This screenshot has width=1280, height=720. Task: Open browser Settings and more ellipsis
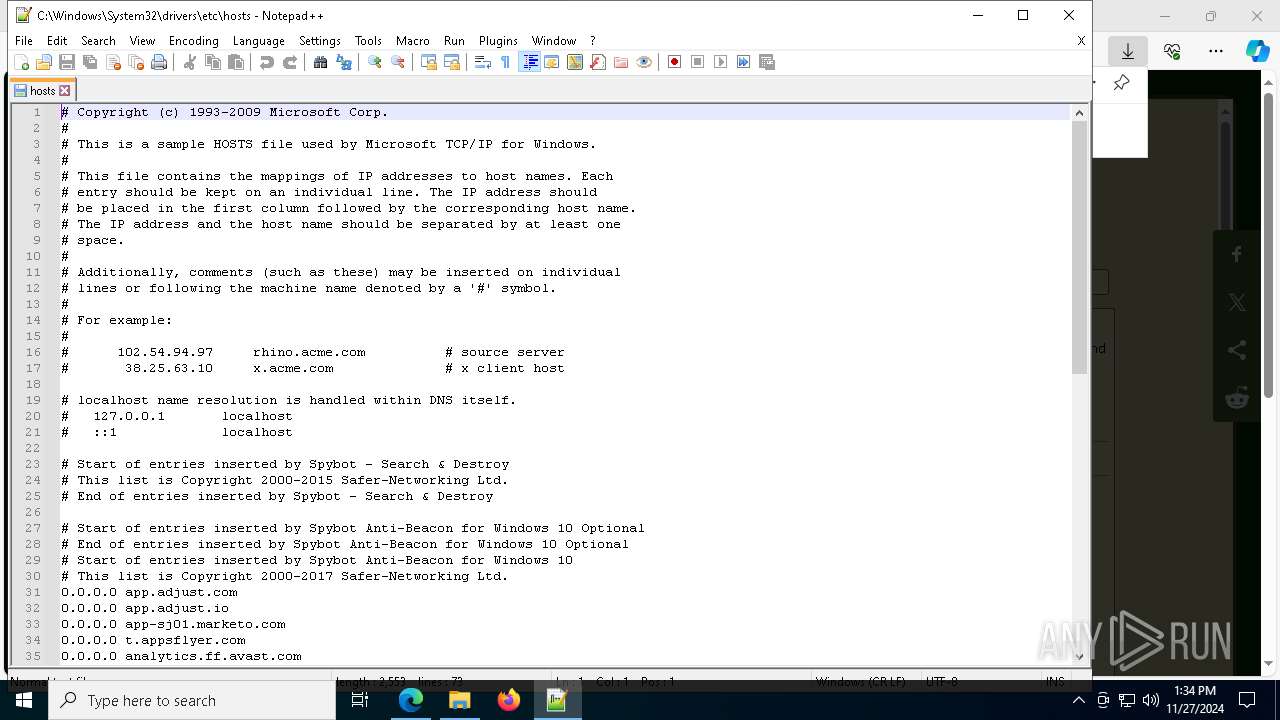pyautogui.click(x=1216, y=51)
